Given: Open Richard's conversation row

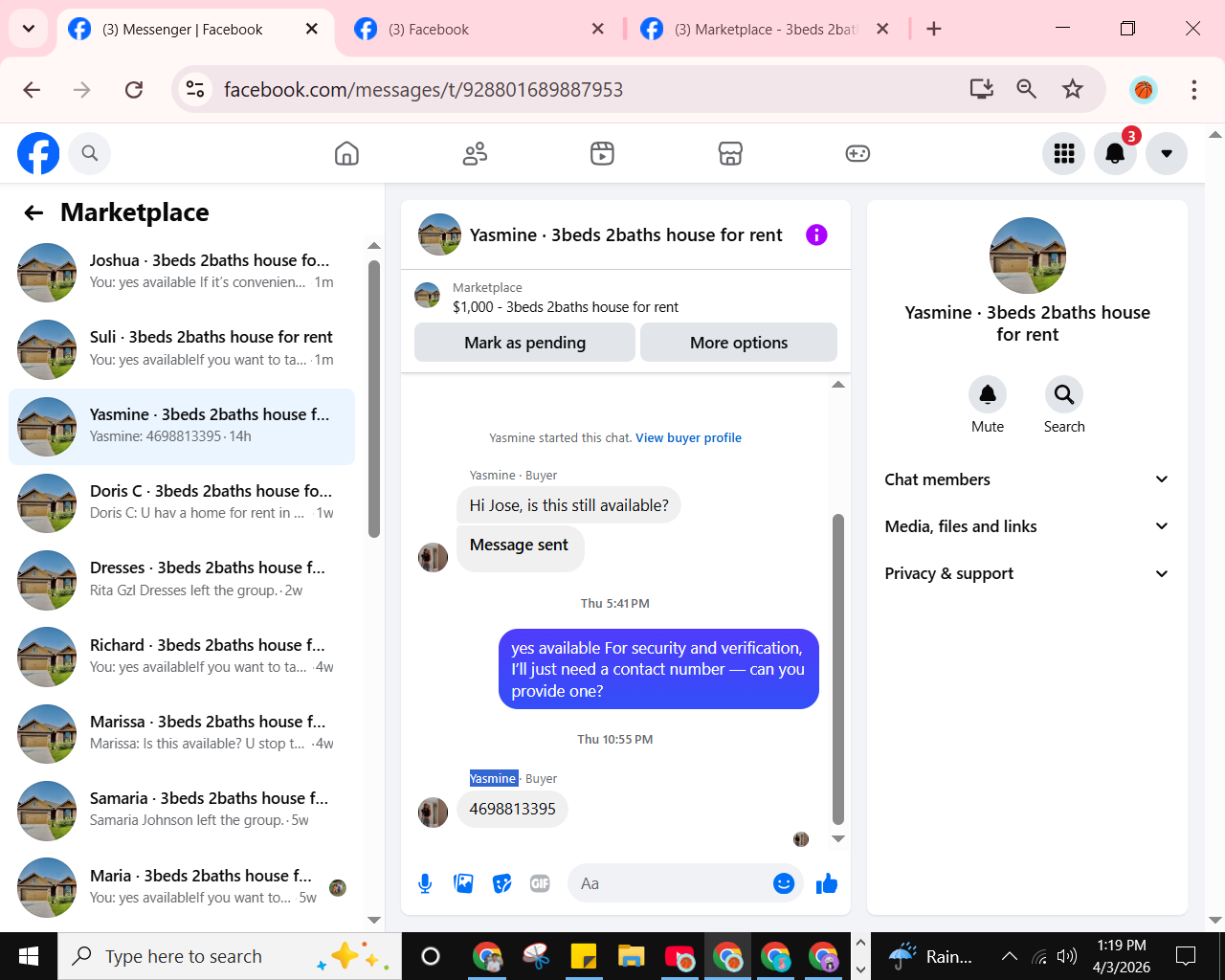Looking at the screenshot, I should [x=182, y=657].
